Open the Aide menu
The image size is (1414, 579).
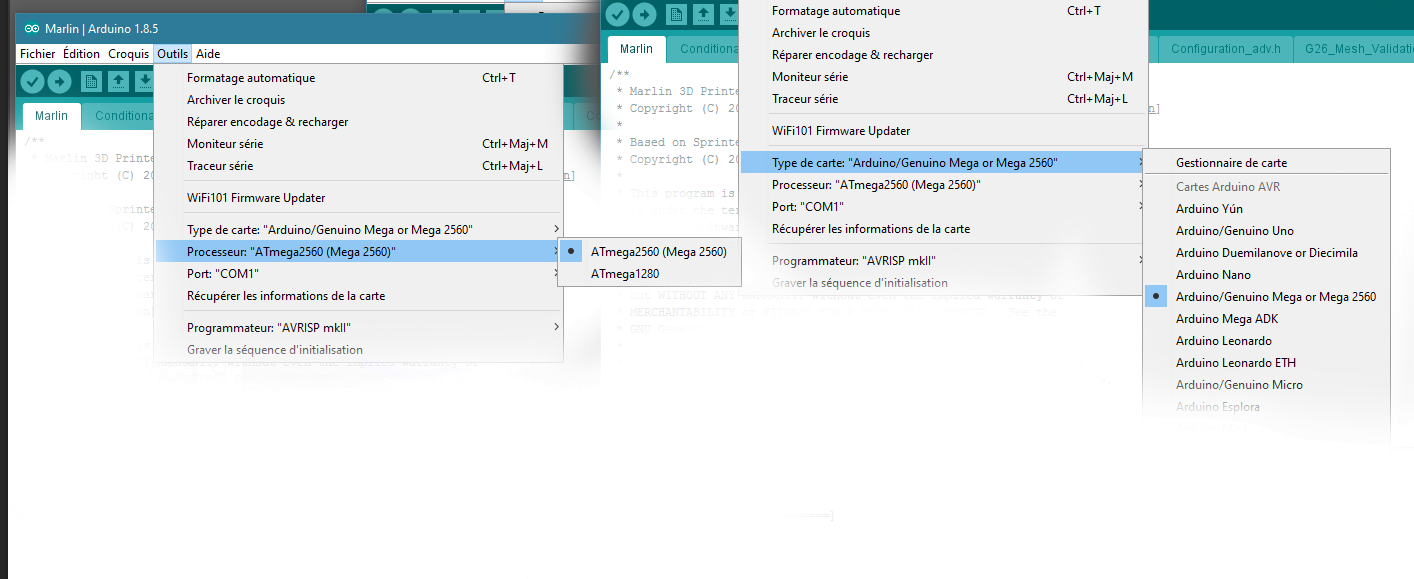point(208,54)
